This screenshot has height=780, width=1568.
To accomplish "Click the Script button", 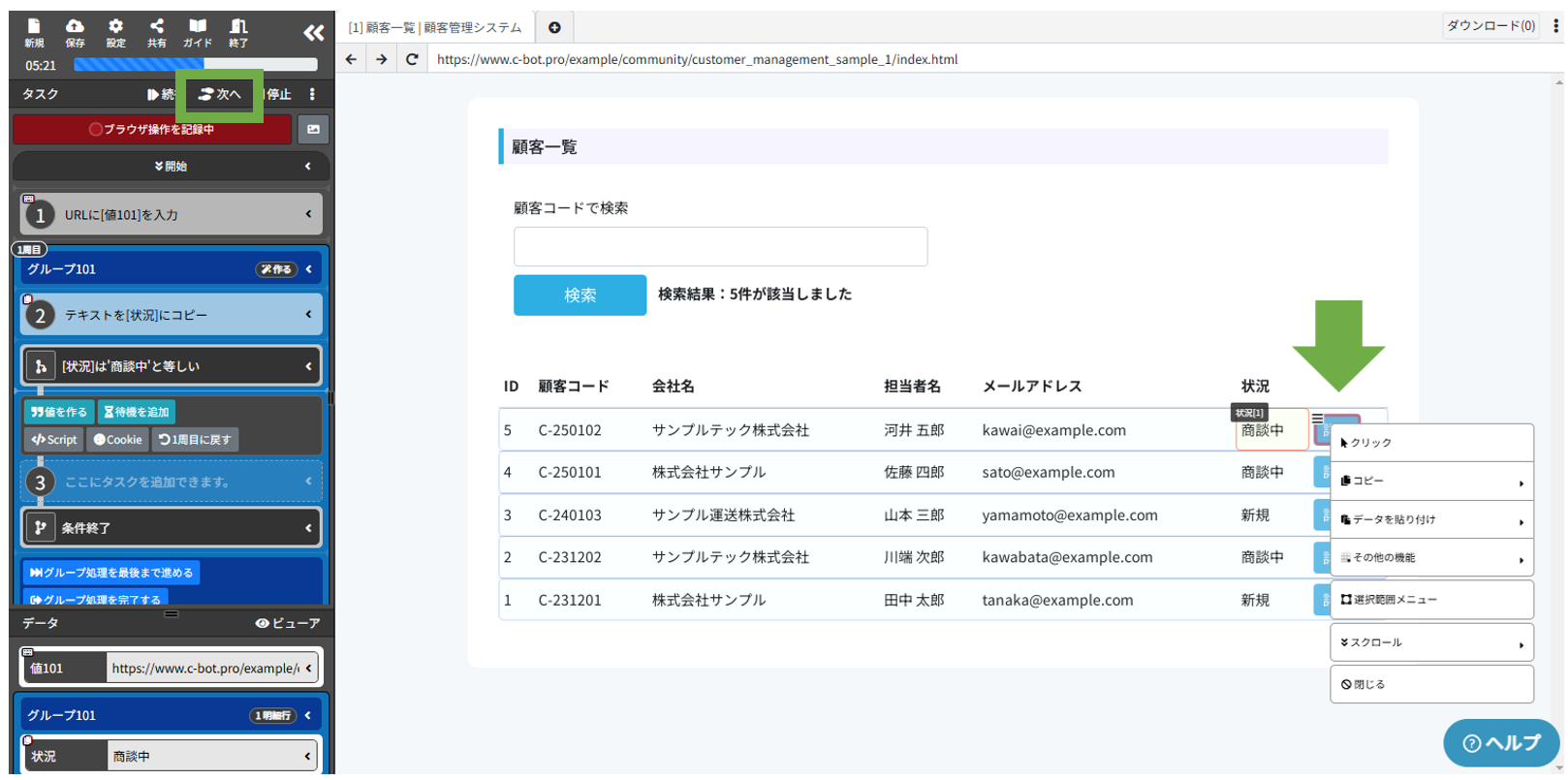I will point(54,439).
